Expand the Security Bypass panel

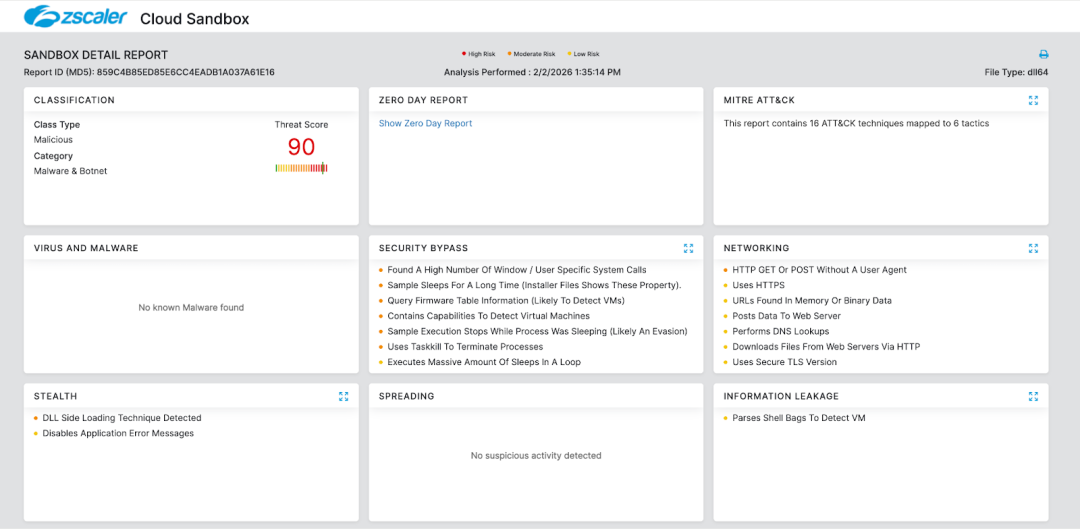tap(688, 248)
